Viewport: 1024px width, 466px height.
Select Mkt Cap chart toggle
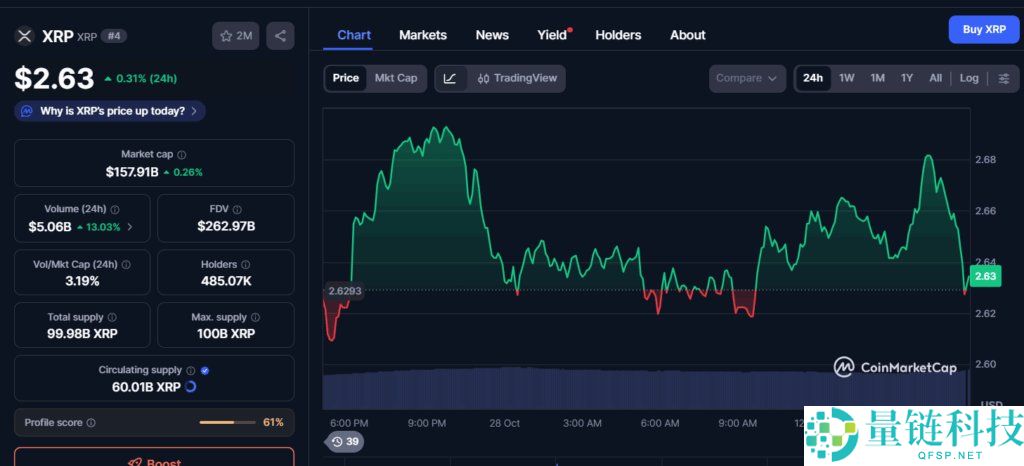[396, 78]
